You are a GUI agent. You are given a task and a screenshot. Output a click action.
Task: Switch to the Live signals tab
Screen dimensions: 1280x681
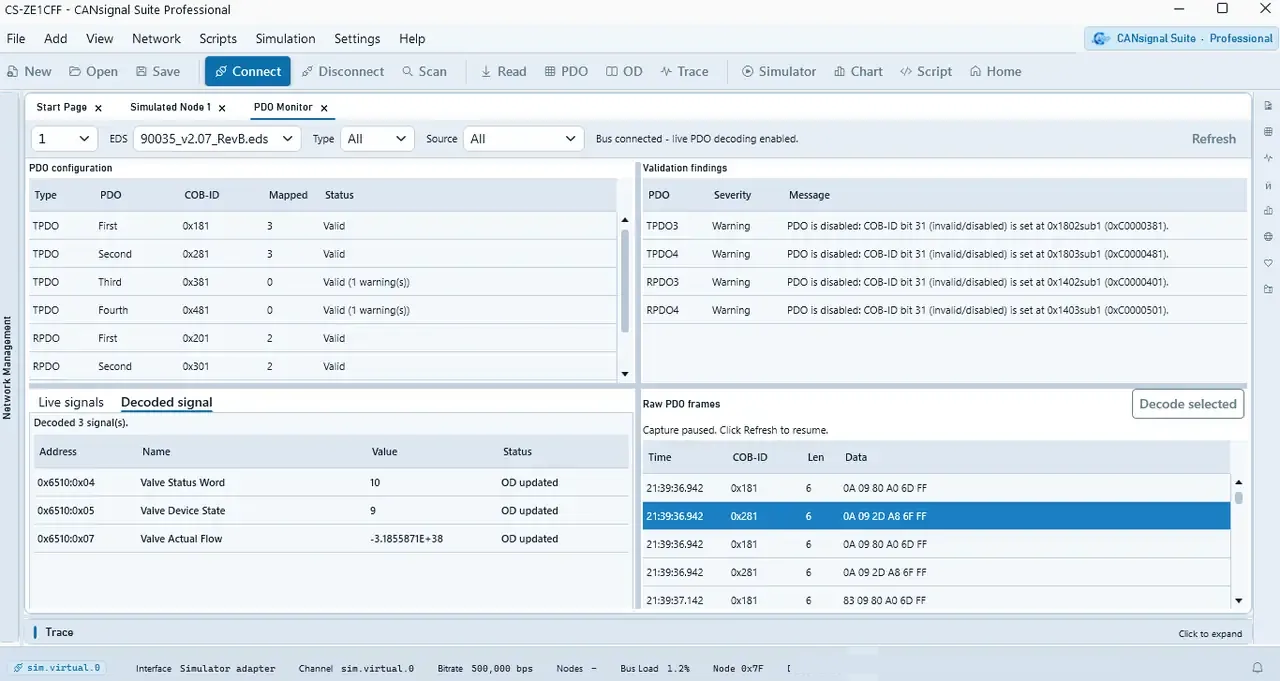71,402
